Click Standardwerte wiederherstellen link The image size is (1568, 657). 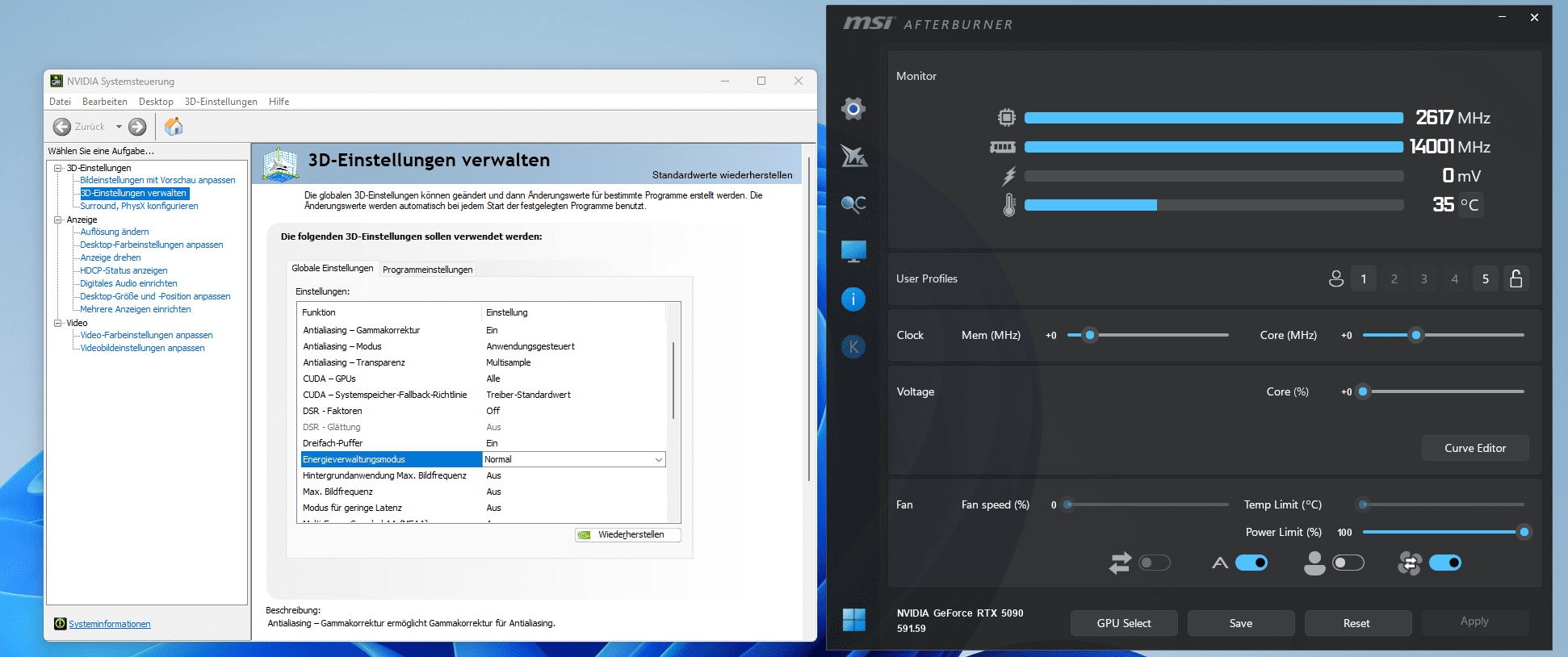tap(723, 175)
